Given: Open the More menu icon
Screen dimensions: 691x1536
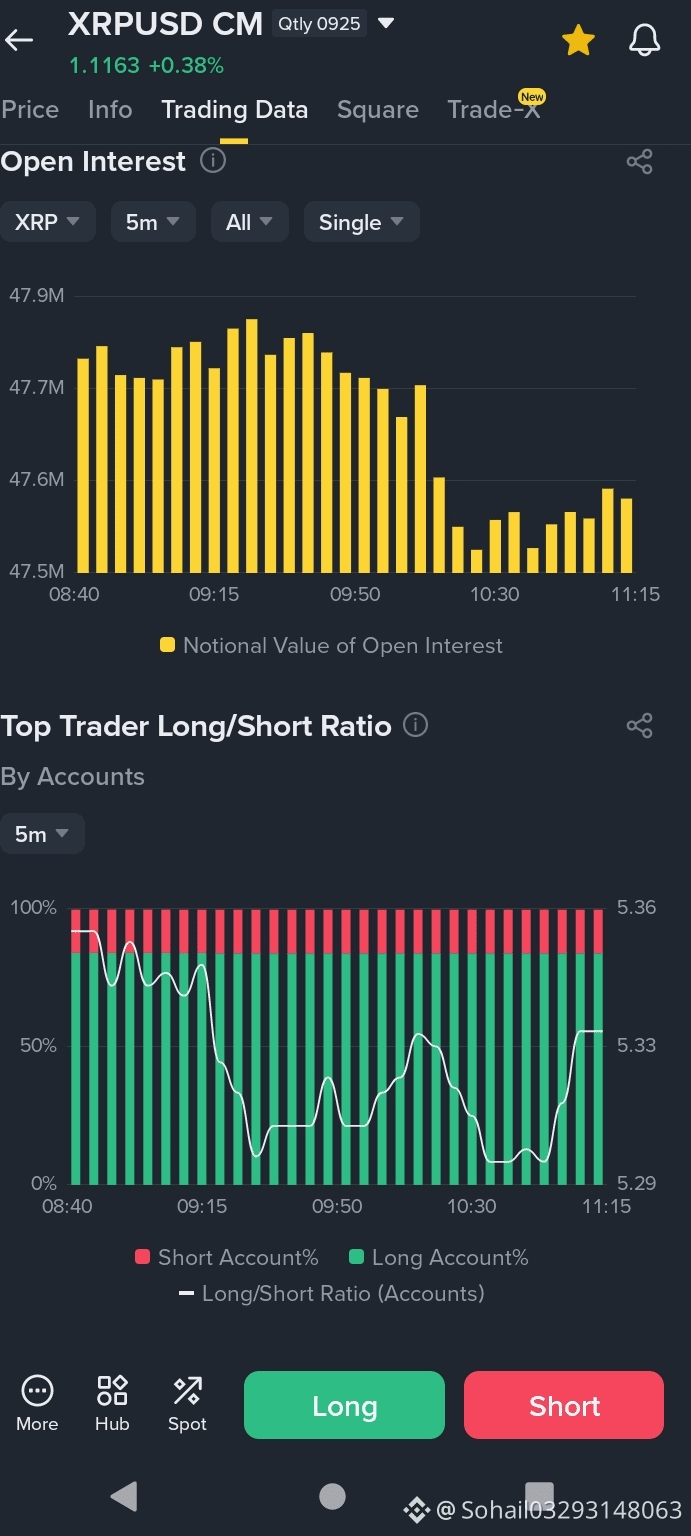Looking at the screenshot, I should click(37, 1390).
